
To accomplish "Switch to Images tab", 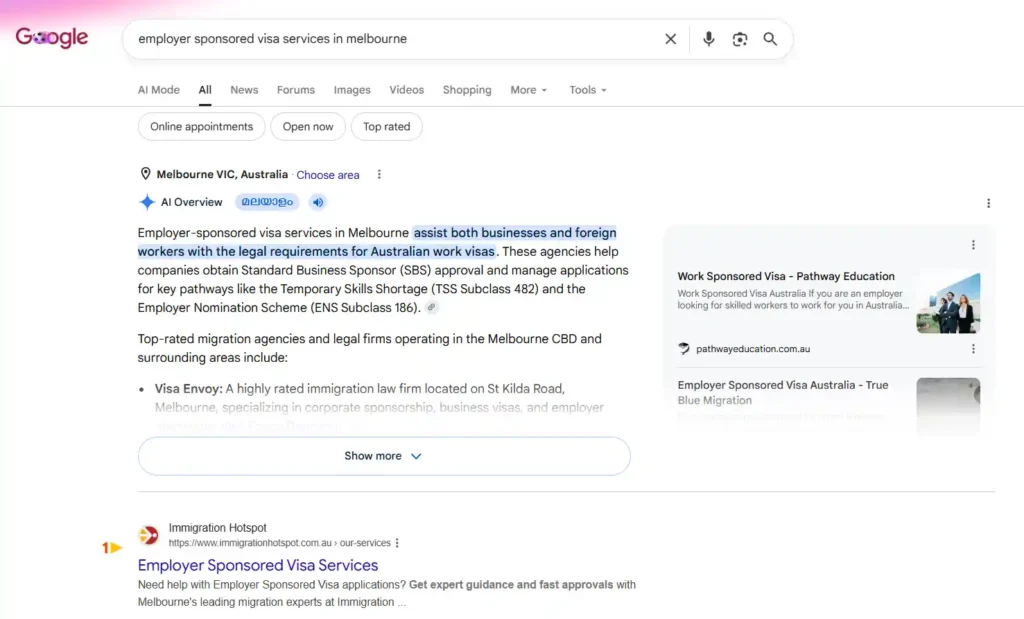I will [352, 90].
